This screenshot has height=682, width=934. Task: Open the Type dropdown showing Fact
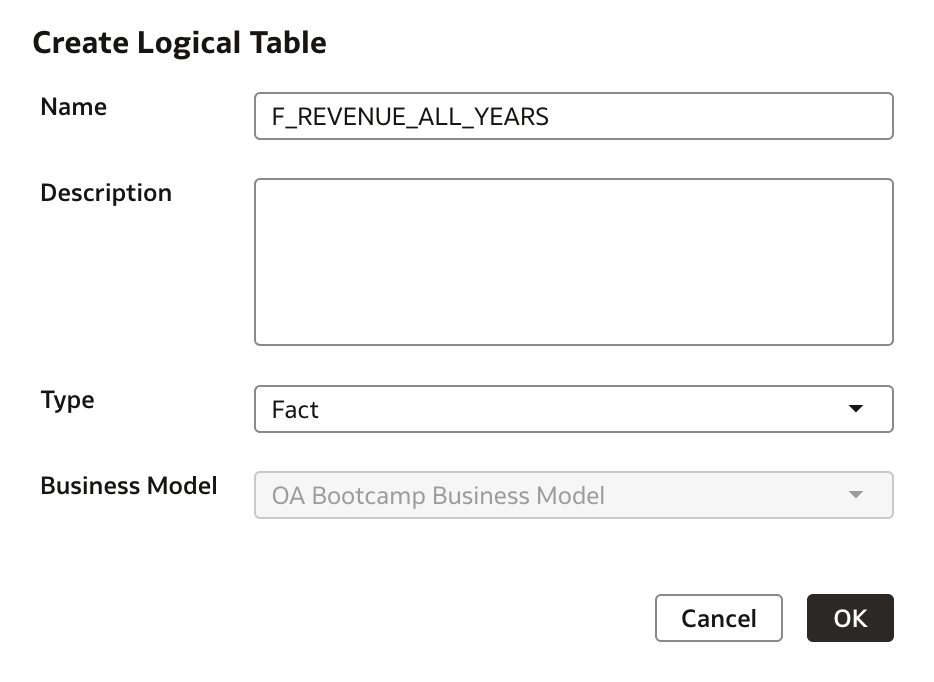[574, 409]
